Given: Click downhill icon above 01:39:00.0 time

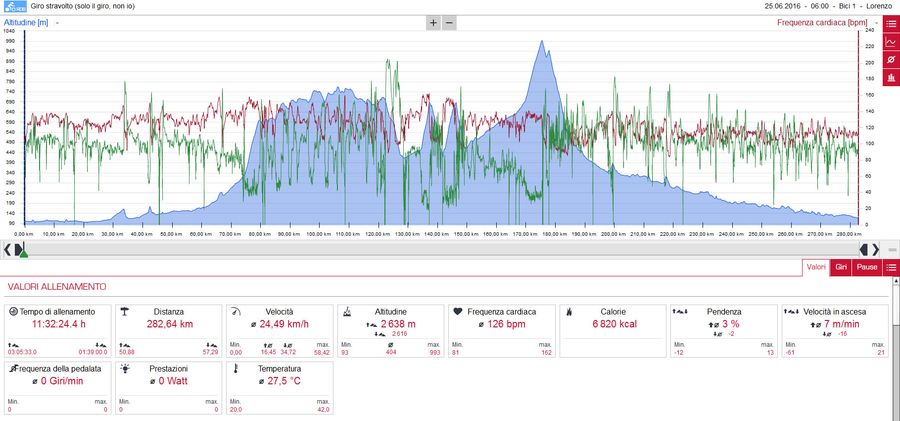Looking at the screenshot, I should (x=100, y=345).
